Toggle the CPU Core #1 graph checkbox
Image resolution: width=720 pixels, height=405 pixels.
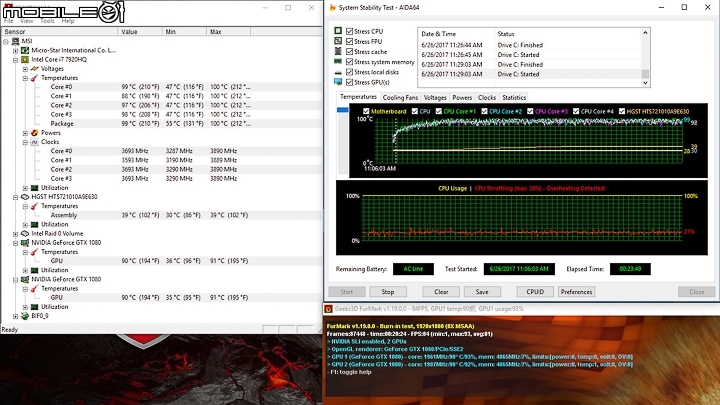[439, 111]
